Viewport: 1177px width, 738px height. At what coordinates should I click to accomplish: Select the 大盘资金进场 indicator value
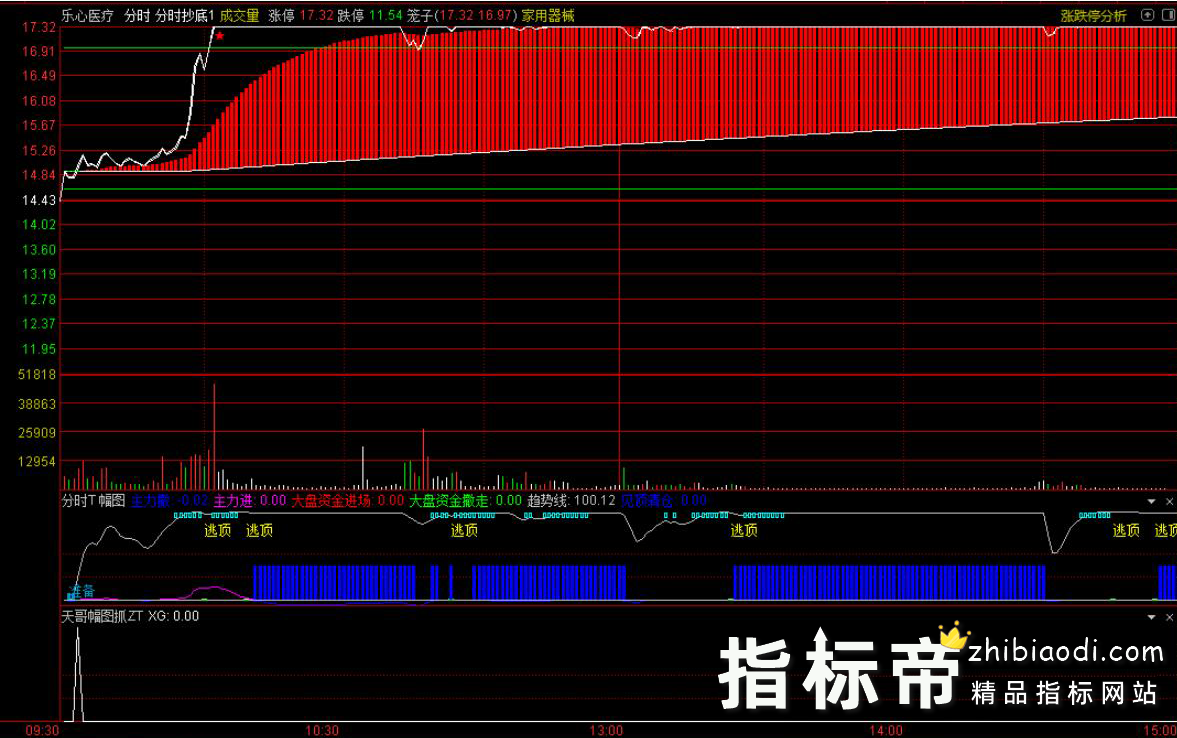[x=348, y=501]
